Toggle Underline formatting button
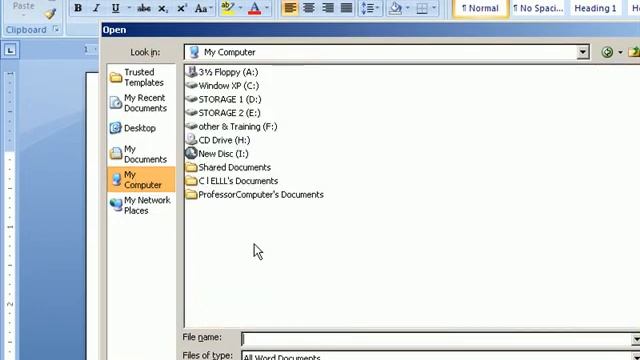Viewport: 640px width, 360px height. 116,8
